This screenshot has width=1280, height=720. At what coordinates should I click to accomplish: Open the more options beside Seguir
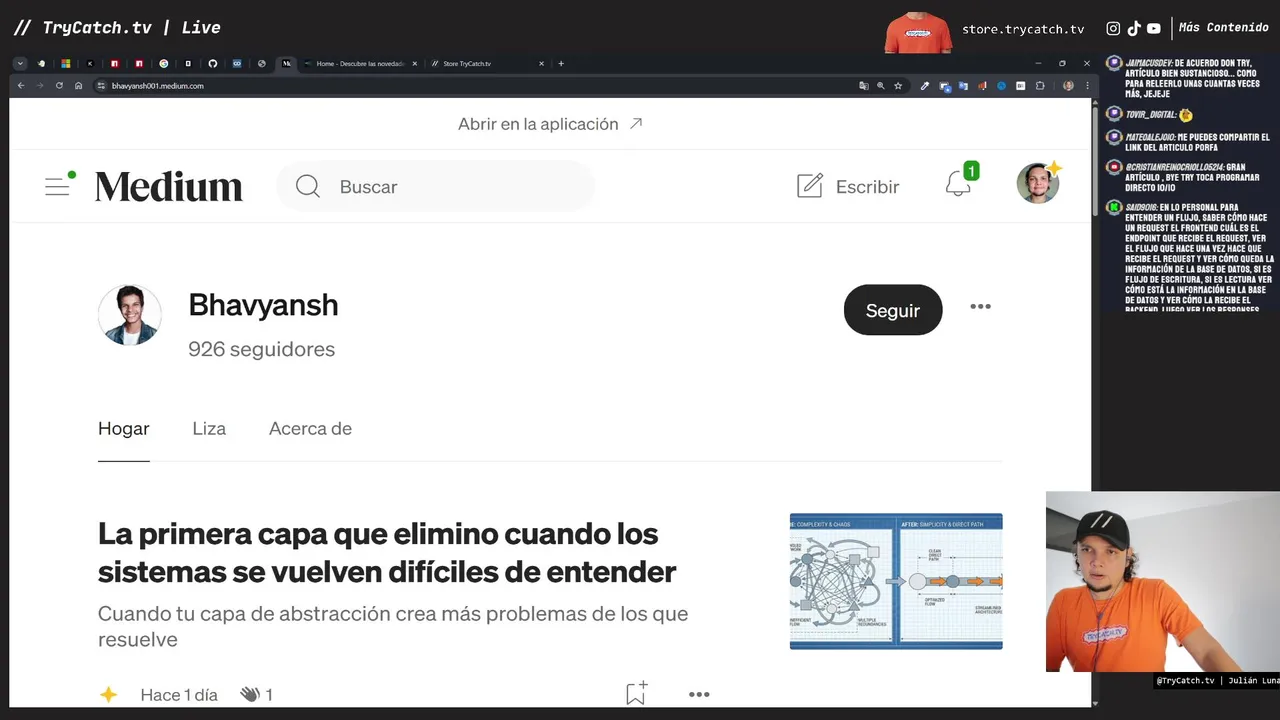(980, 307)
